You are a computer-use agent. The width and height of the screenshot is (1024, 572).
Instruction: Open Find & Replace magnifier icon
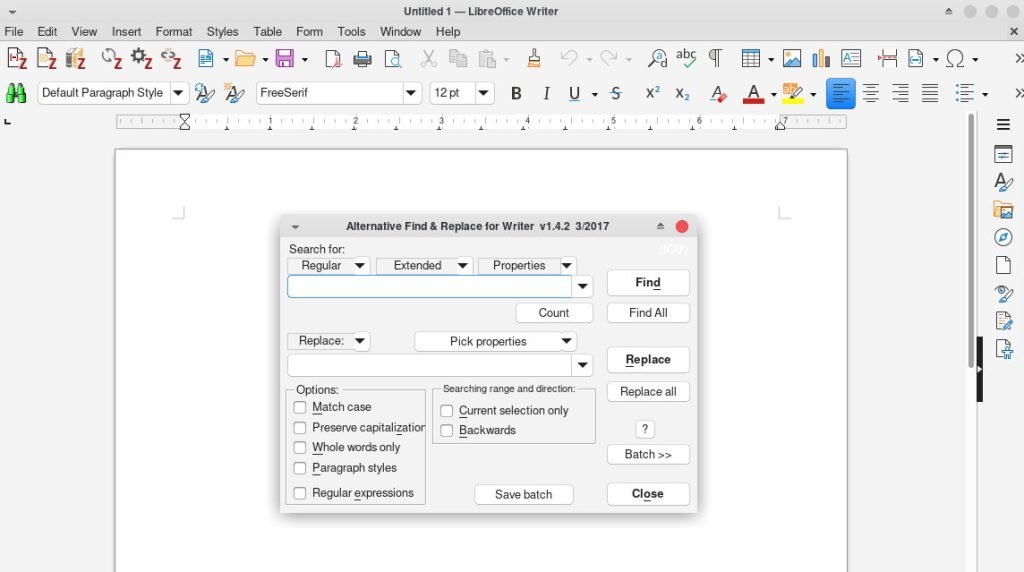(657, 59)
